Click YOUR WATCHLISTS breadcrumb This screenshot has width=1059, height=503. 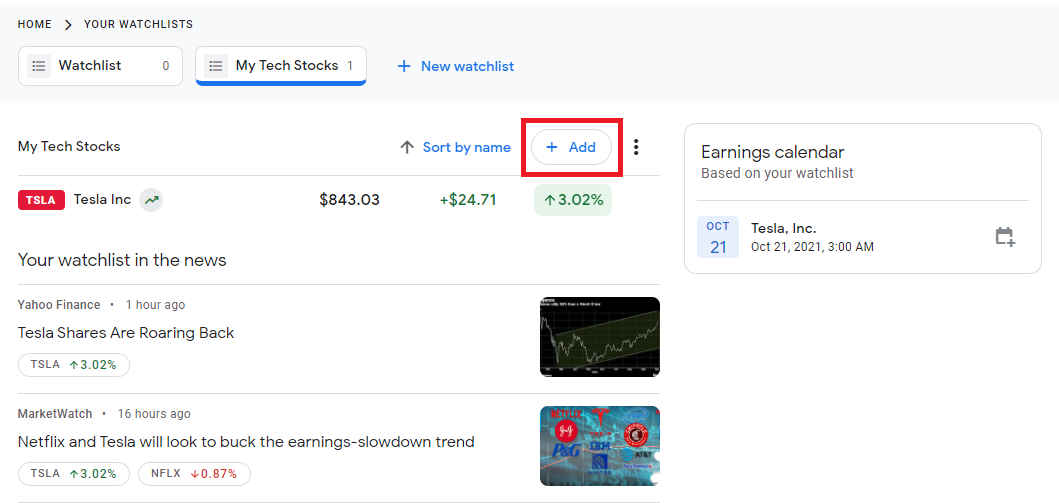pyautogui.click(x=138, y=24)
